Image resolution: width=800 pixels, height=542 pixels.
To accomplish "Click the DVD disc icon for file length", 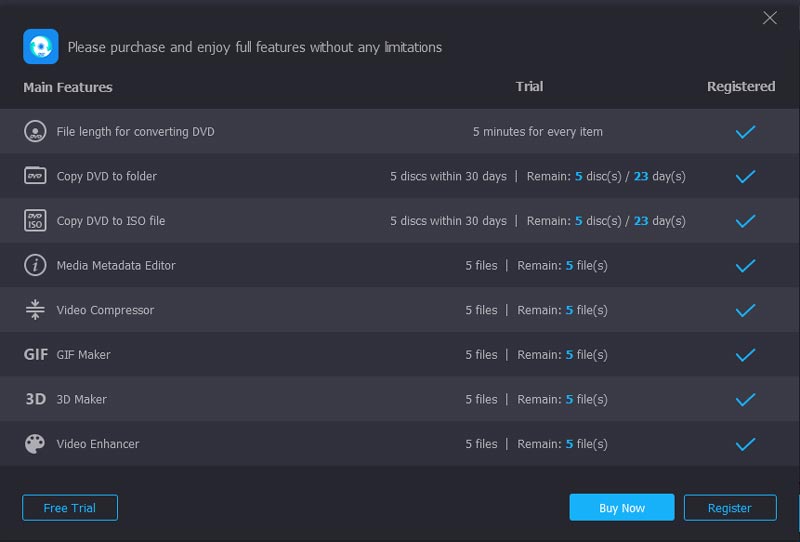I will [35, 132].
